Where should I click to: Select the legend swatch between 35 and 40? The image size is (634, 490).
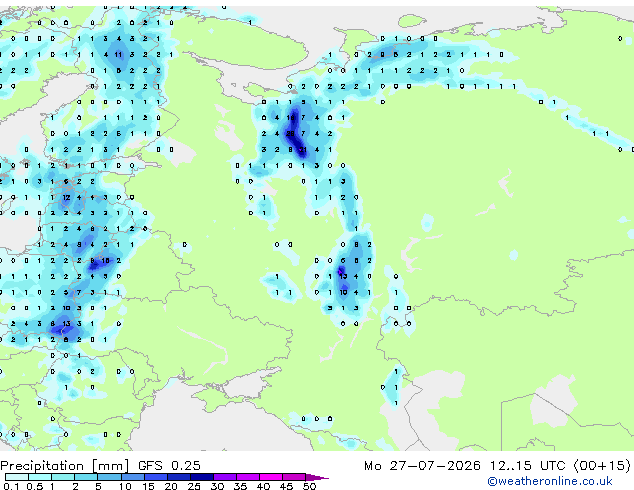(248, 477)
